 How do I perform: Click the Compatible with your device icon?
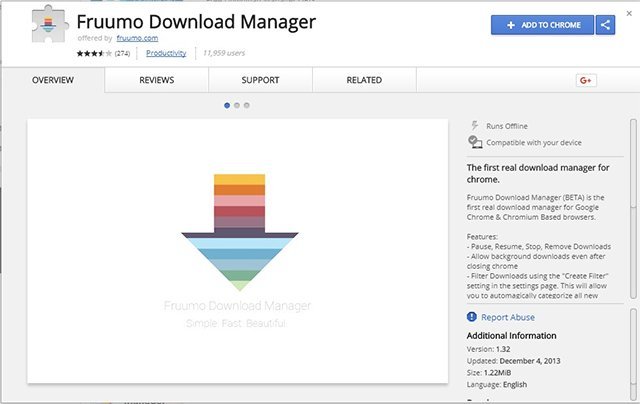pyautogui.click(x=475, y=142)
